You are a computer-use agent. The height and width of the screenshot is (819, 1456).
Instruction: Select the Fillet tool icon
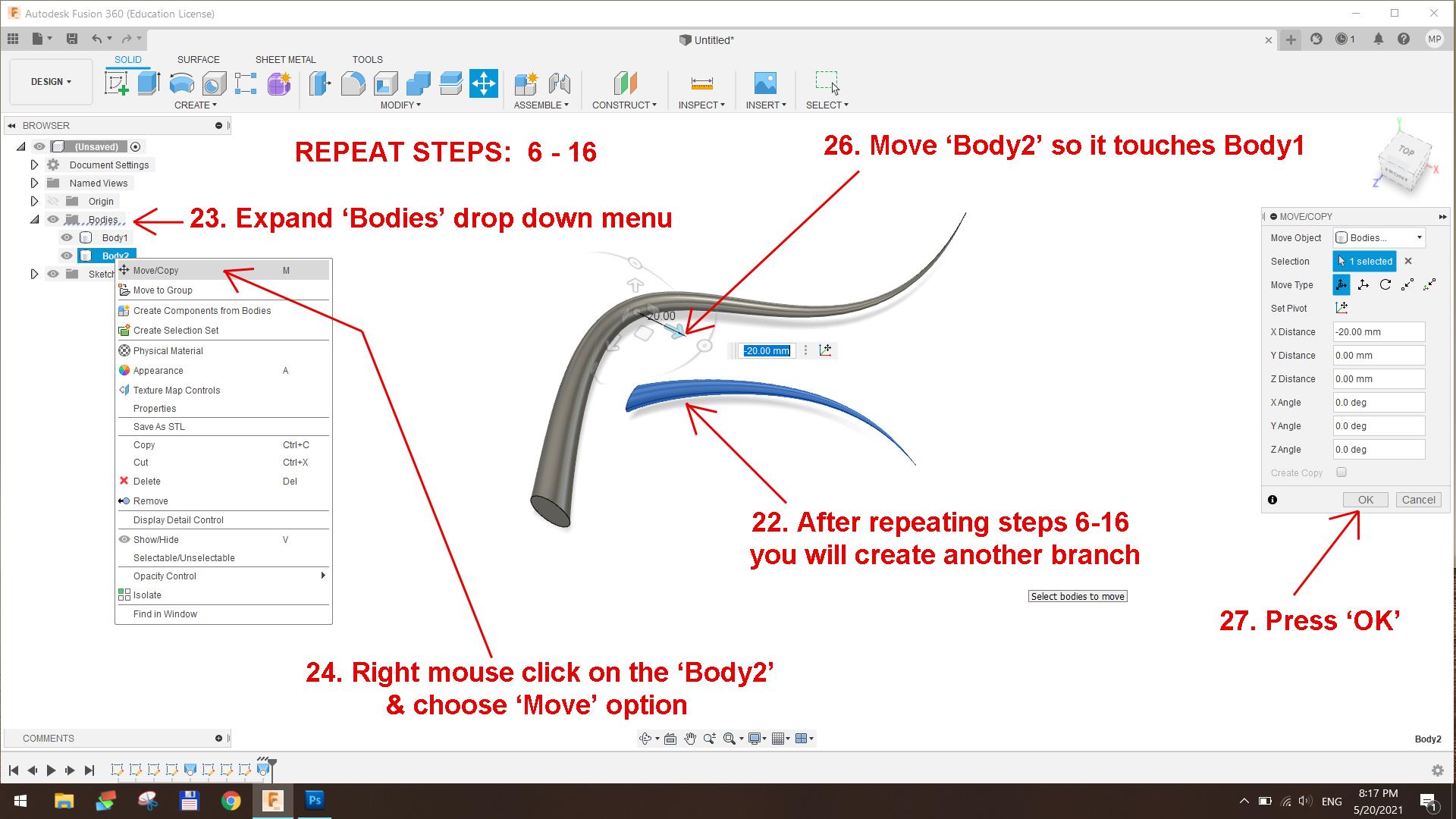(x=353, y=83)
